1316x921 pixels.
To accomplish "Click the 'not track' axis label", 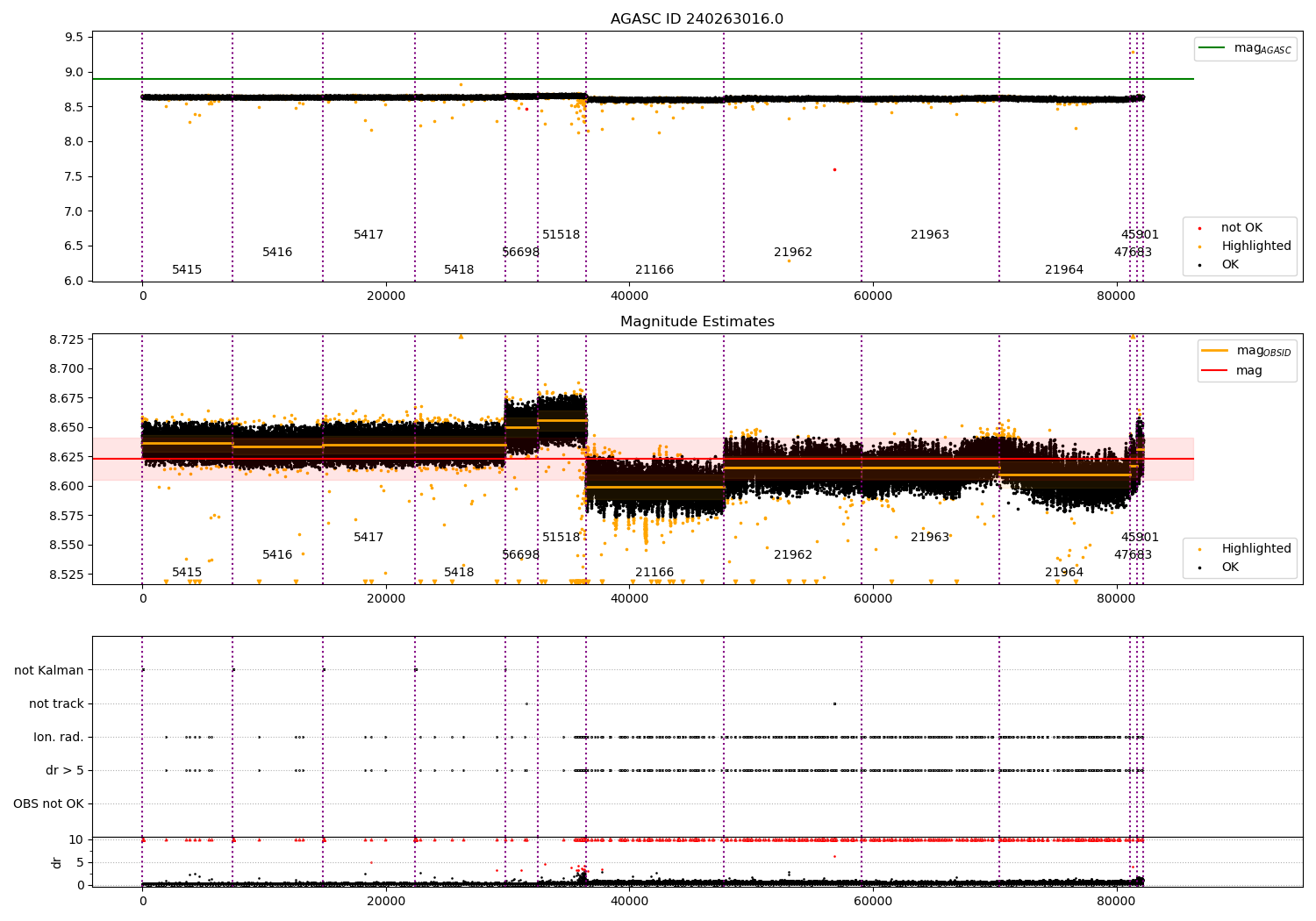I will click(x=56, y=703).
